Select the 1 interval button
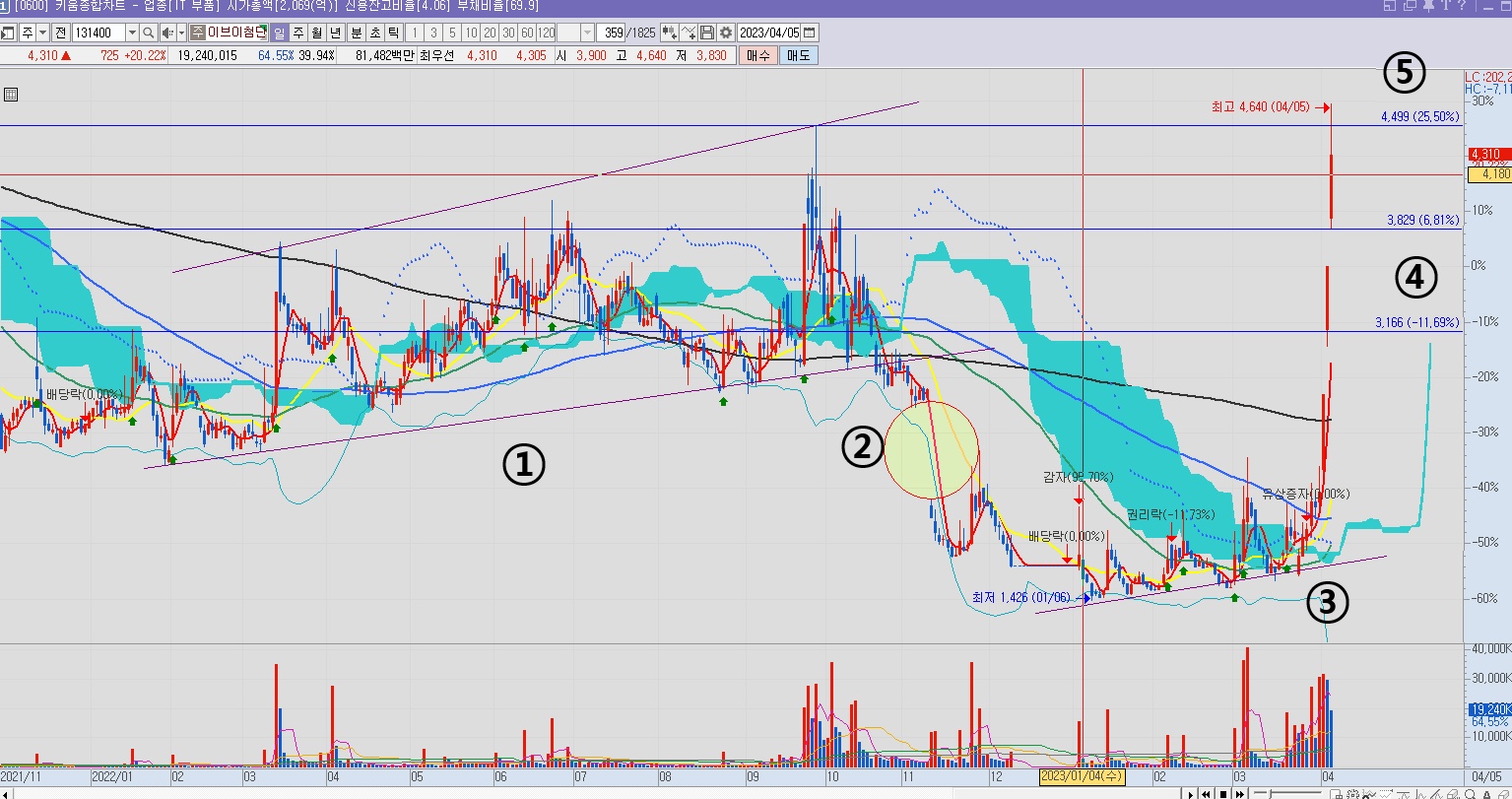 [414, 33]
